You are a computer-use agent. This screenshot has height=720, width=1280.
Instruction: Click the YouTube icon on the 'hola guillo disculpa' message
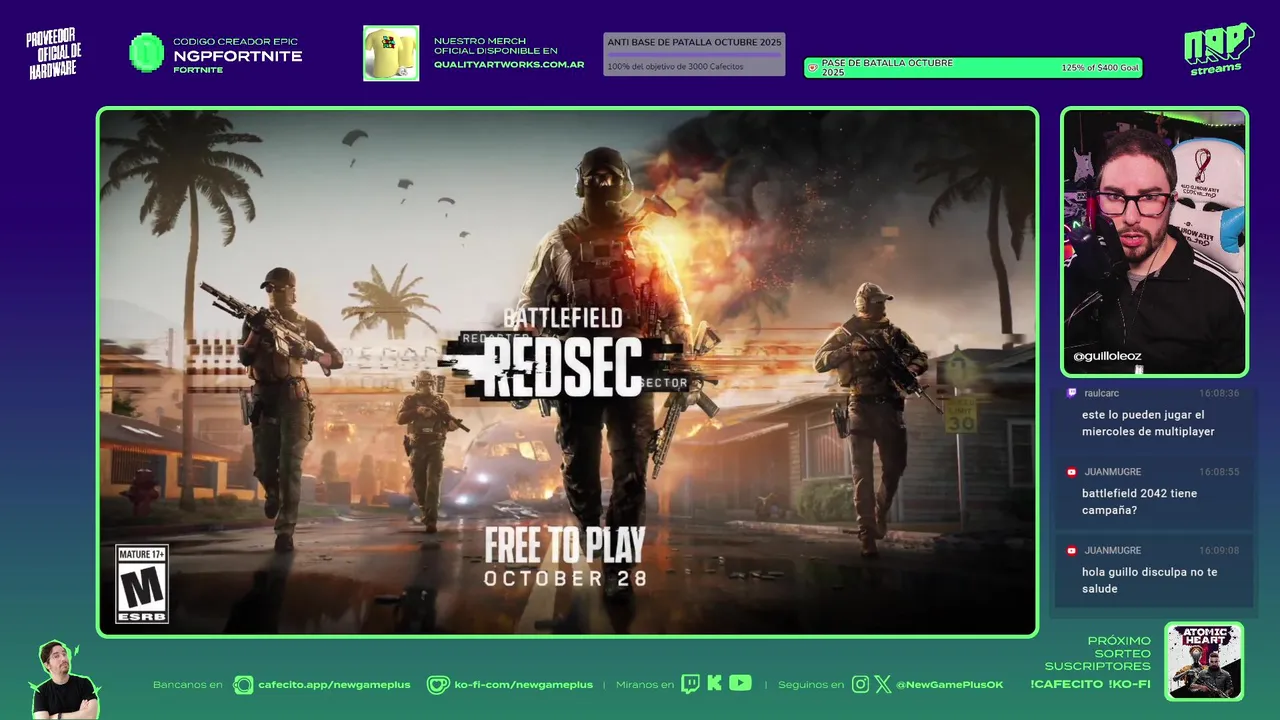click(x=1072, y=551)
